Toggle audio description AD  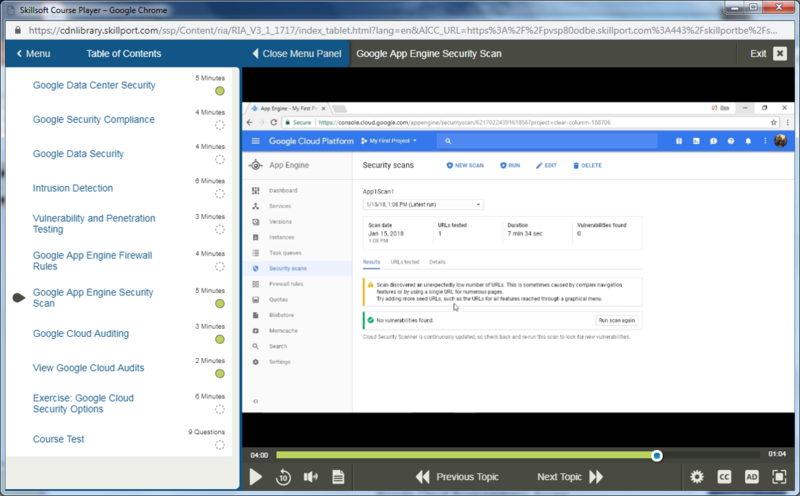pos(752,477)
